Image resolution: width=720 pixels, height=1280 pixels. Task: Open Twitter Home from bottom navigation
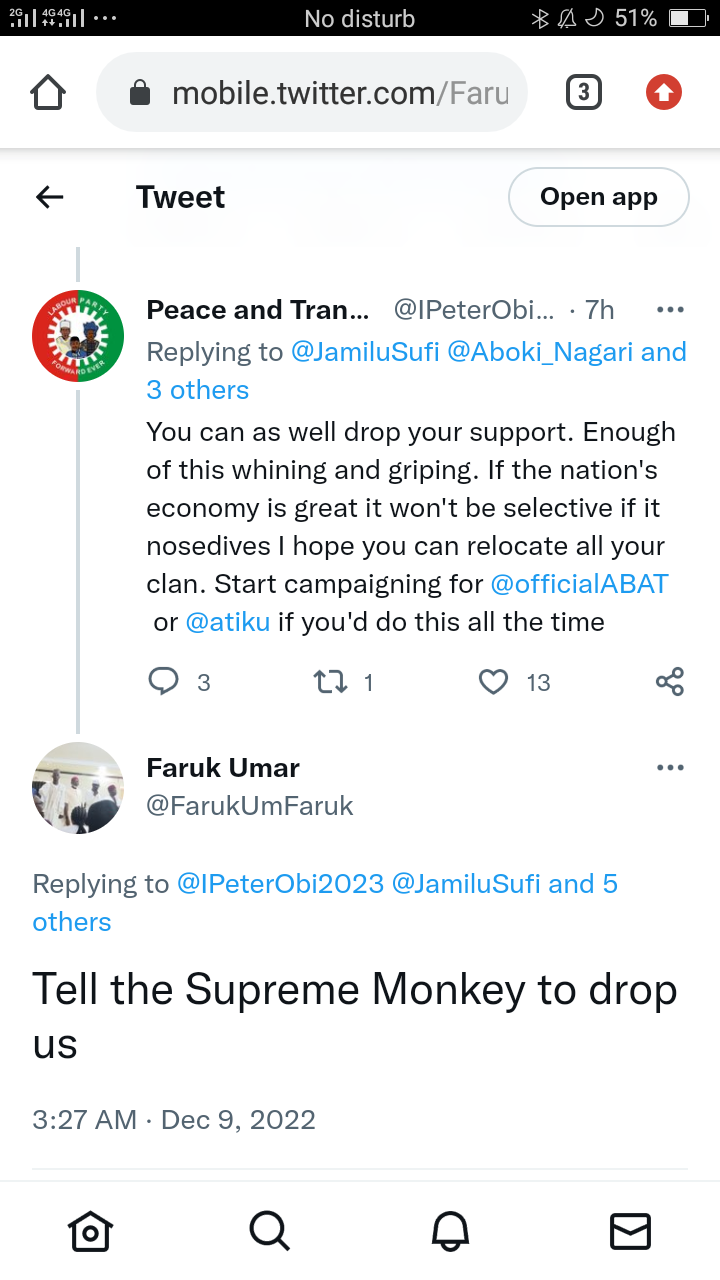tap(90, 1231)
